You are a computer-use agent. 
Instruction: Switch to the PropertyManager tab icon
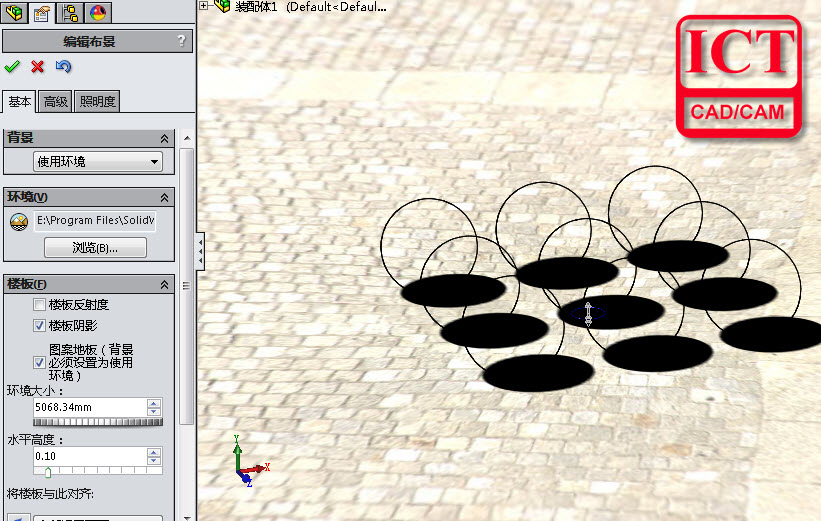pos(42,13)
